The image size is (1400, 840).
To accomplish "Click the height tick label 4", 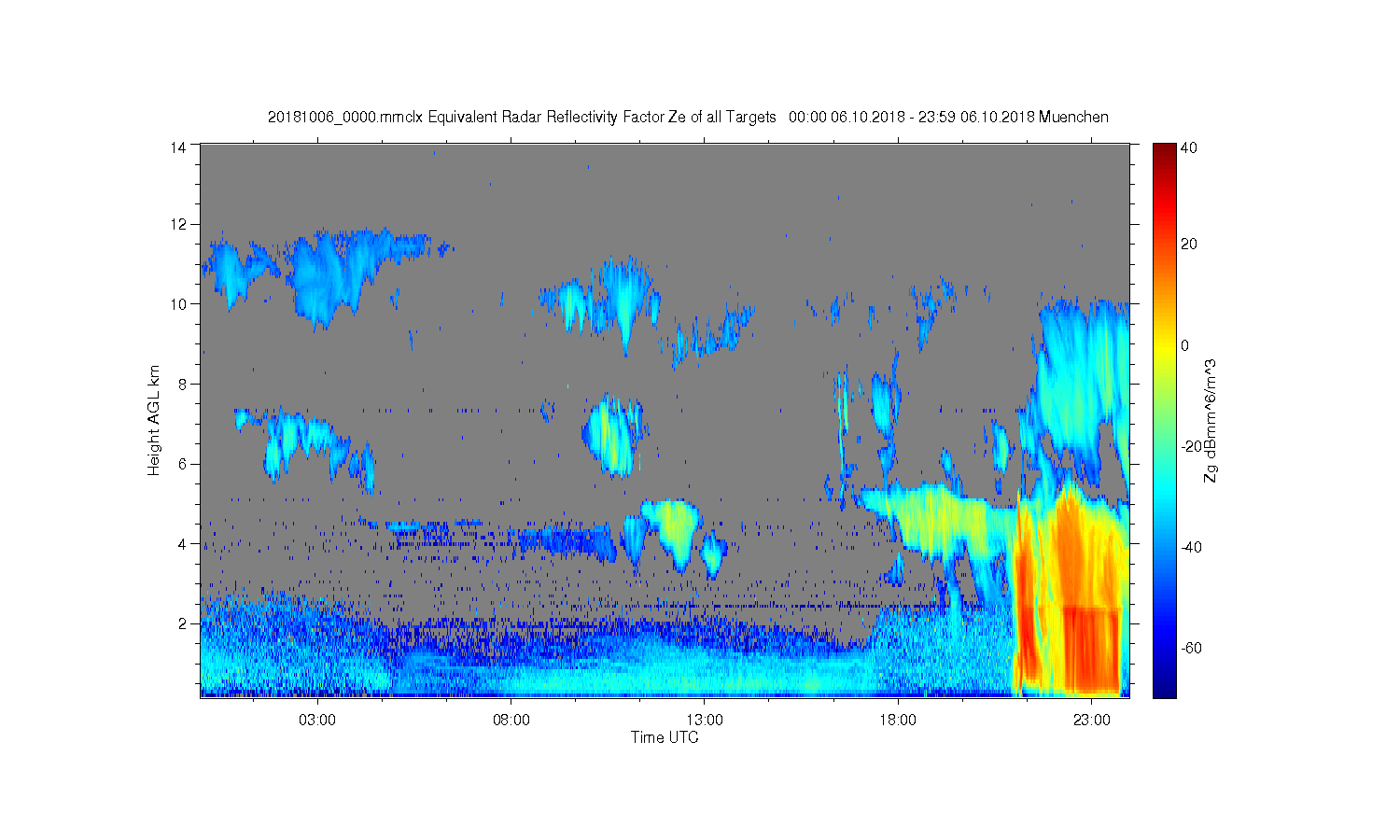I will point(183,544).
